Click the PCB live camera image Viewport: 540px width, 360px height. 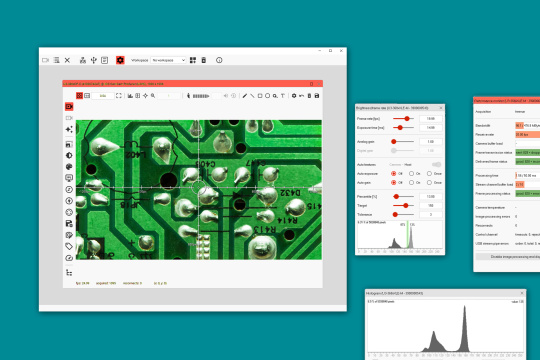(x=199, y=190)
